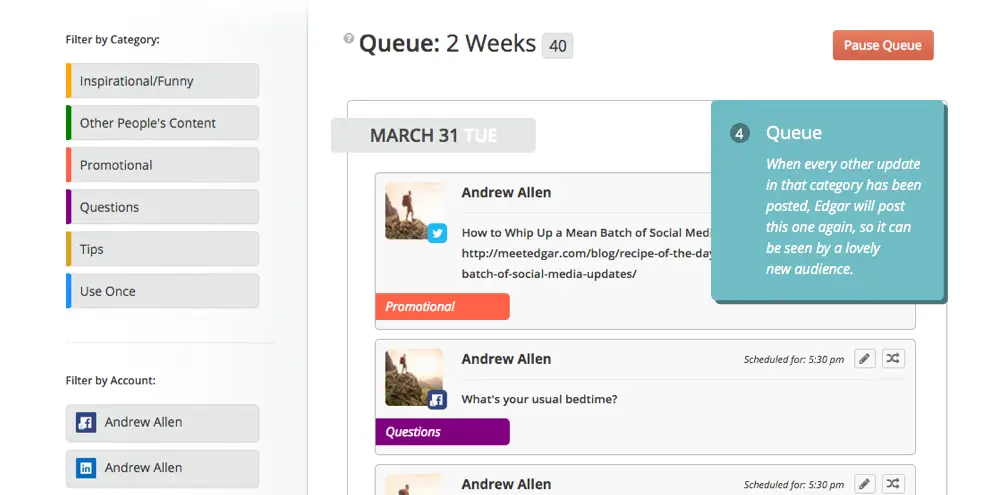1000x495 pixels.
Task: Filter queue by Other People's Content
Action: (x=163, y=123)
